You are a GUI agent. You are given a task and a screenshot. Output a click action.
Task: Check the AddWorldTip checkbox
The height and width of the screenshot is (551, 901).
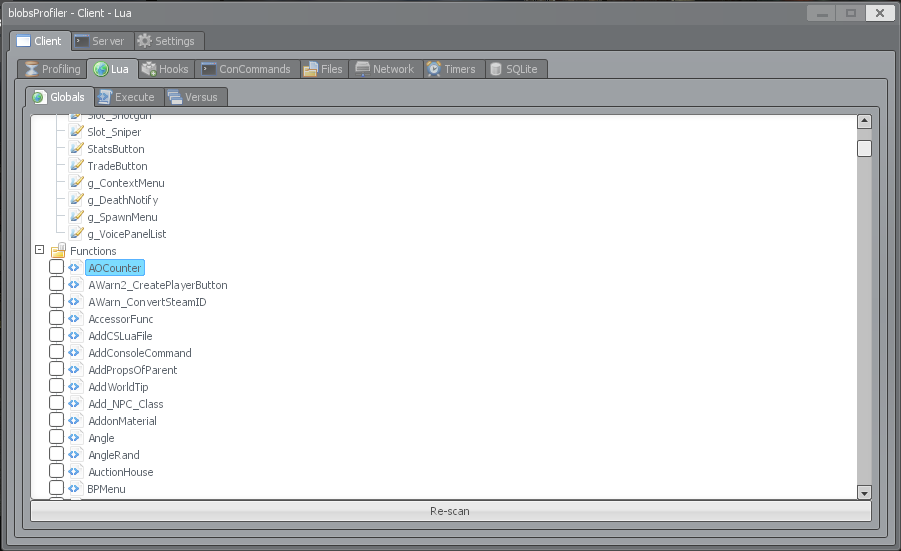tap(56, 386)
